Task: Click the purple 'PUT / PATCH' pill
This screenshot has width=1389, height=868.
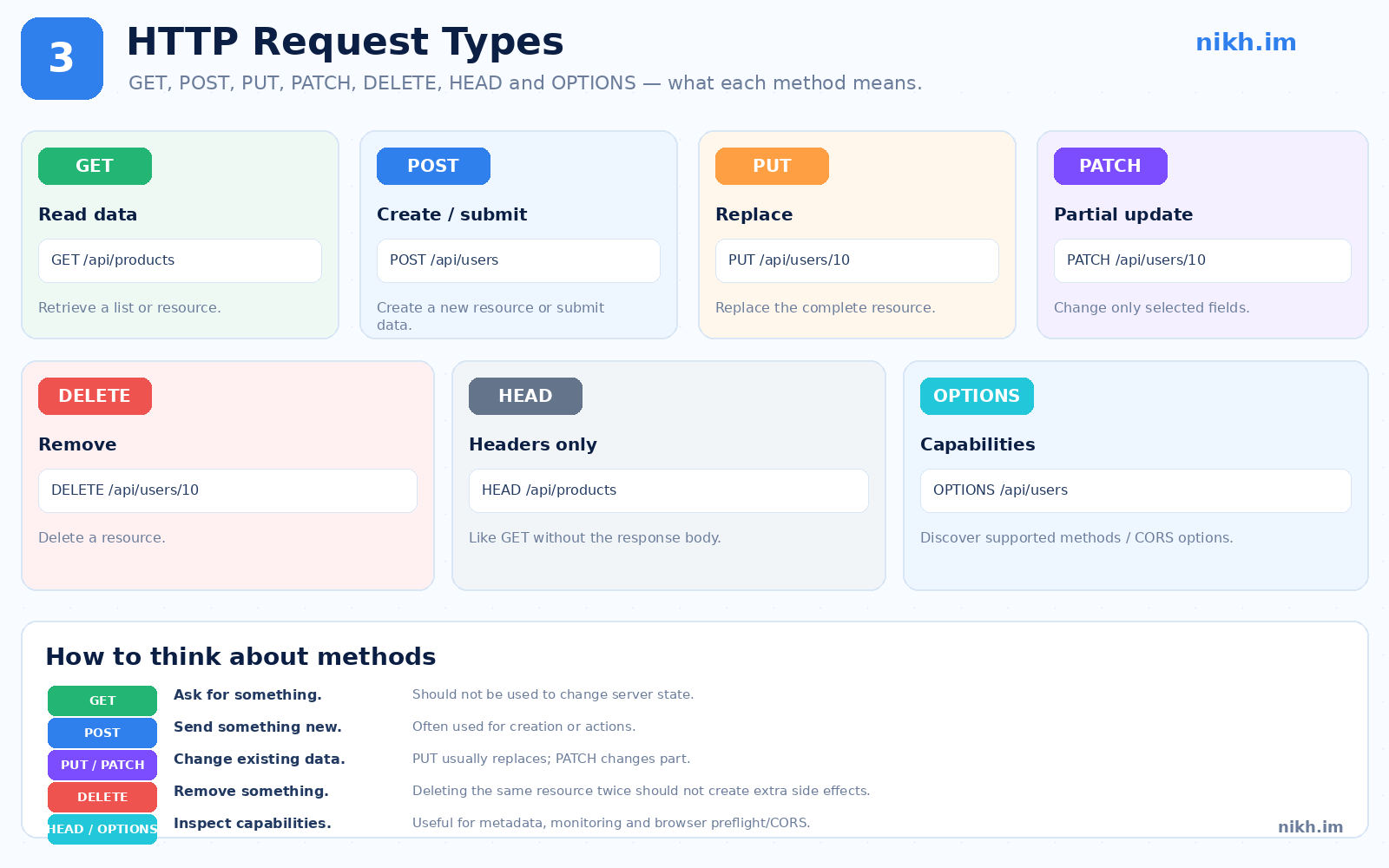Action: pyautogui.click(x=102, y=765)
